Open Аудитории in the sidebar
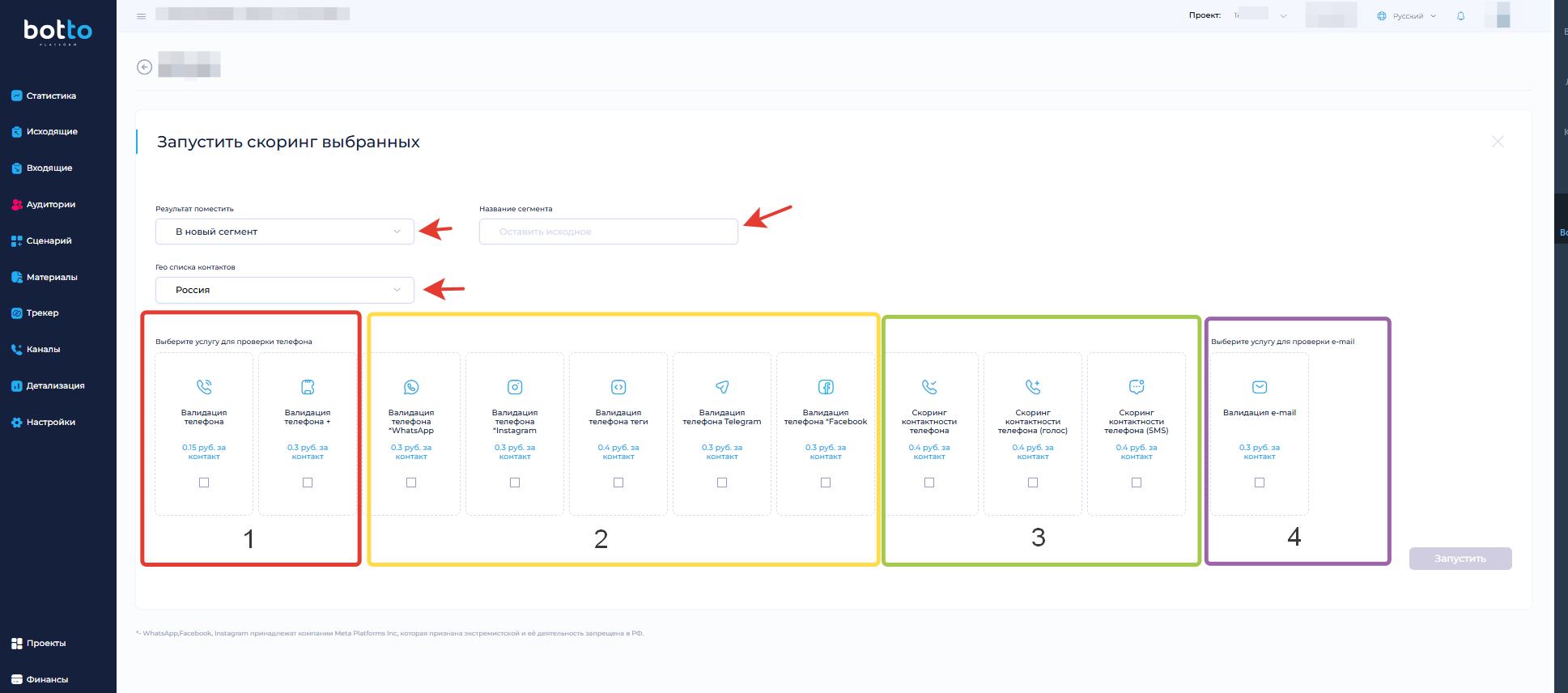The width and height of the screenshot is (1568, 693). 50,205
